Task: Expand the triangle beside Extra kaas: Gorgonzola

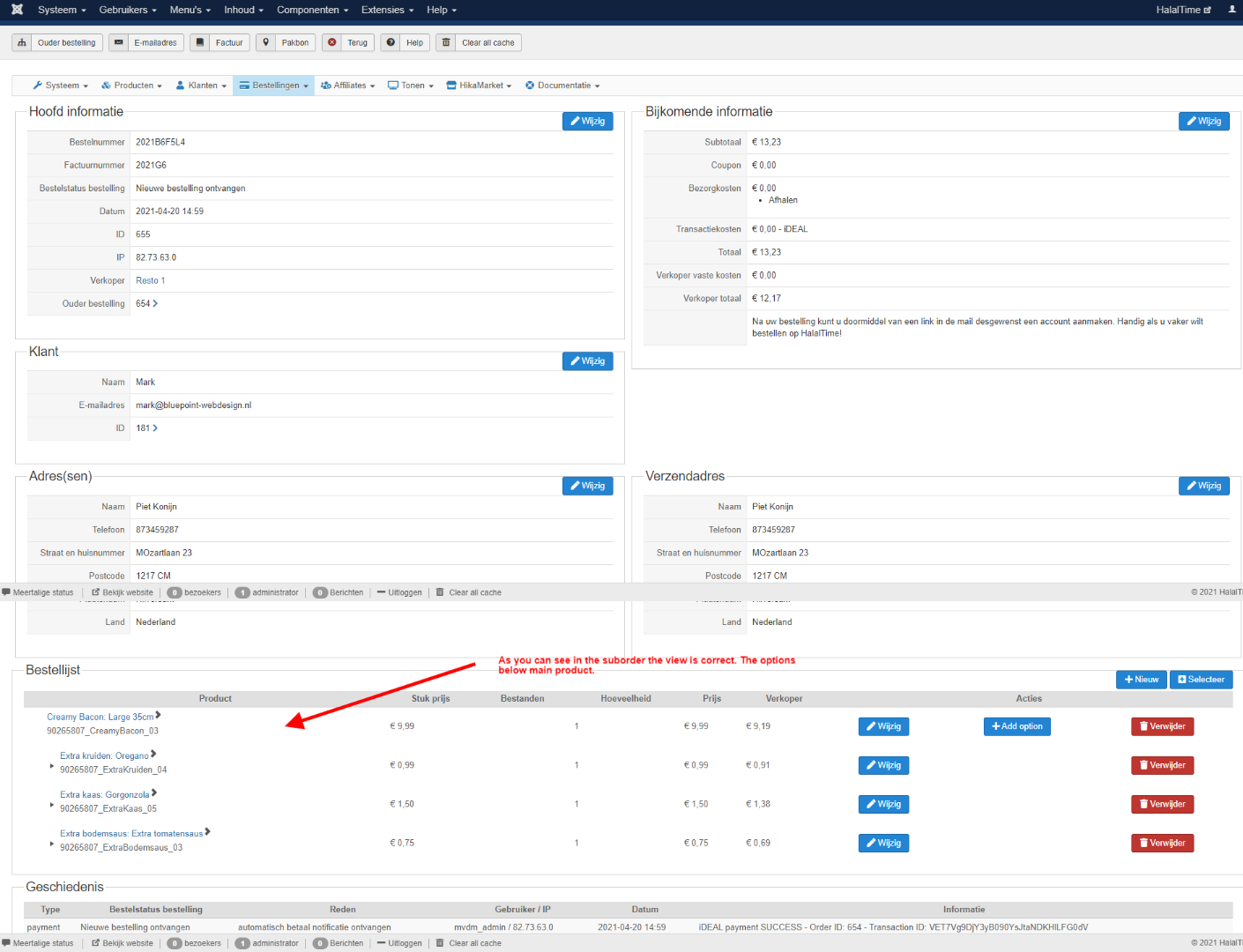Action: point(52,805)
